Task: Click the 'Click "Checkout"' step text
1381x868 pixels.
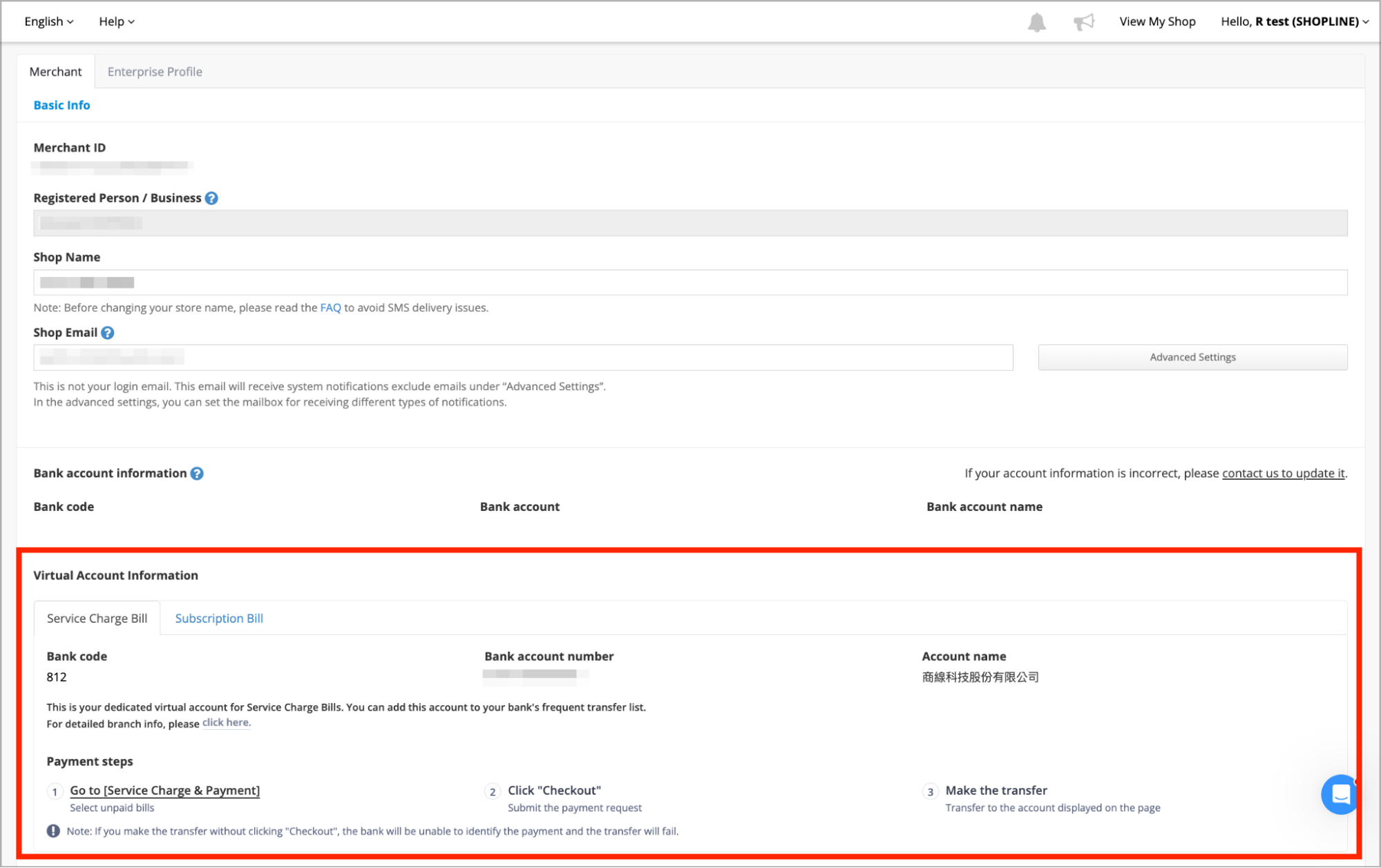Action: pos(554,791)
